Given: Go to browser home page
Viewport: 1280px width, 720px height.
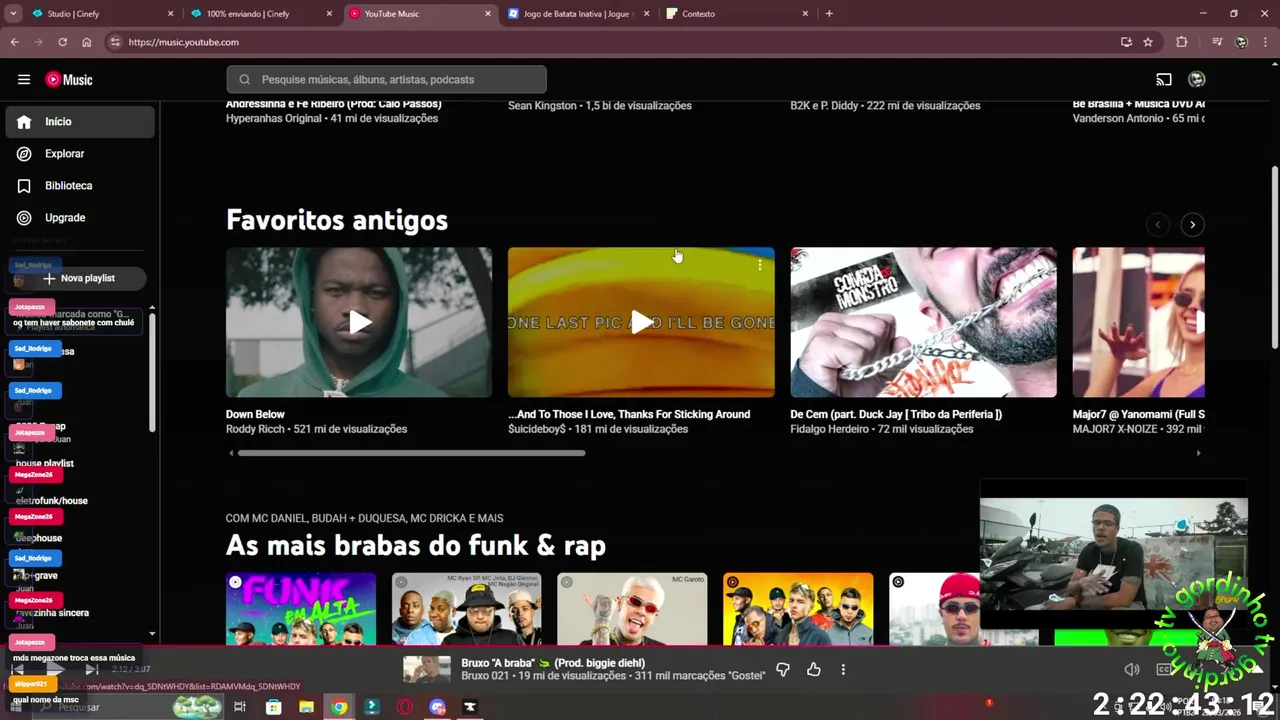Looking at the screenshot, I should pos(87,42).
